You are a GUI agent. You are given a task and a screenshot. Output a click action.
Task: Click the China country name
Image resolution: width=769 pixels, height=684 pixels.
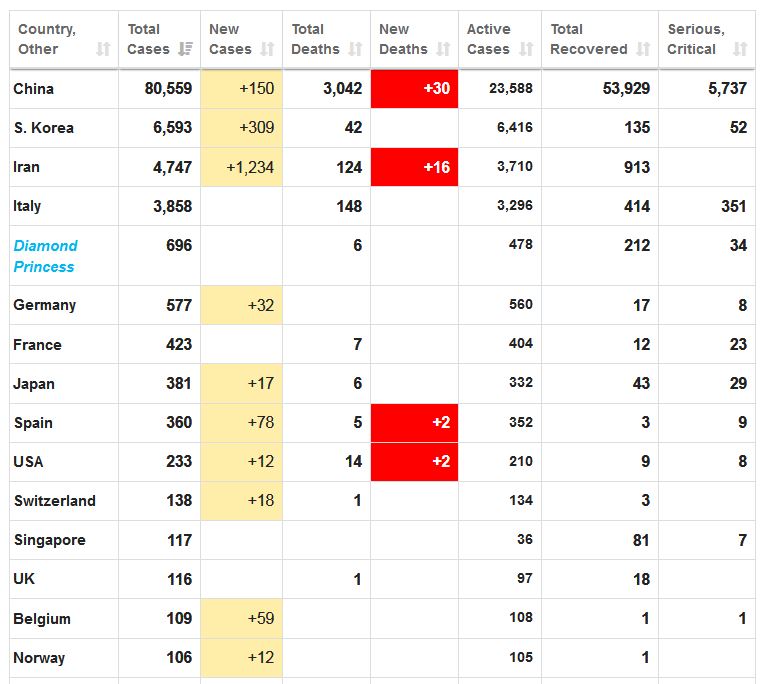coord(34,89)
